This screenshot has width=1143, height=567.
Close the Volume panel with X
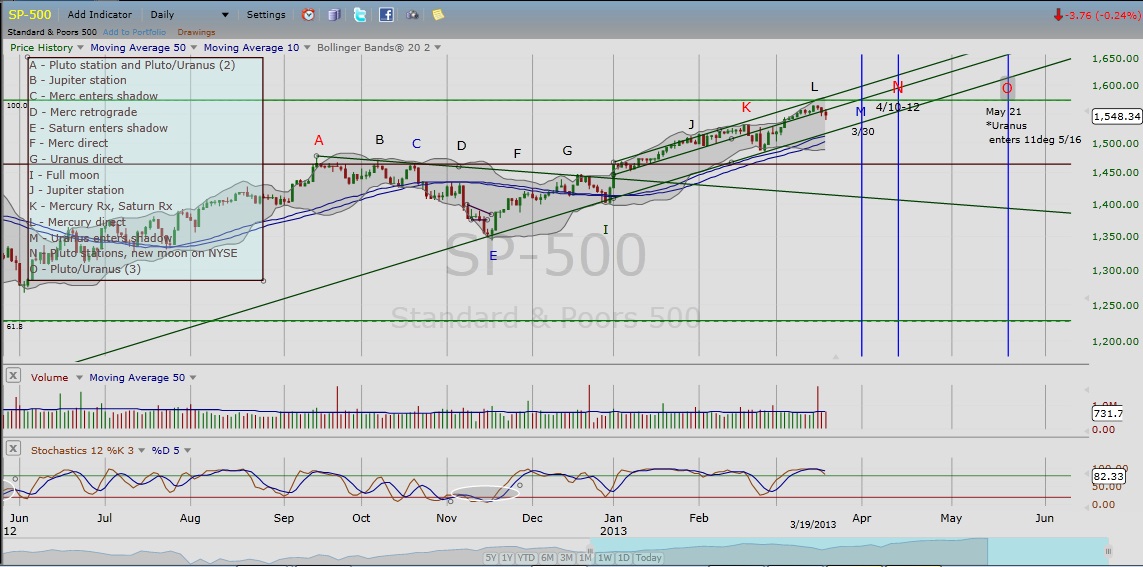(x=12, y=377)
